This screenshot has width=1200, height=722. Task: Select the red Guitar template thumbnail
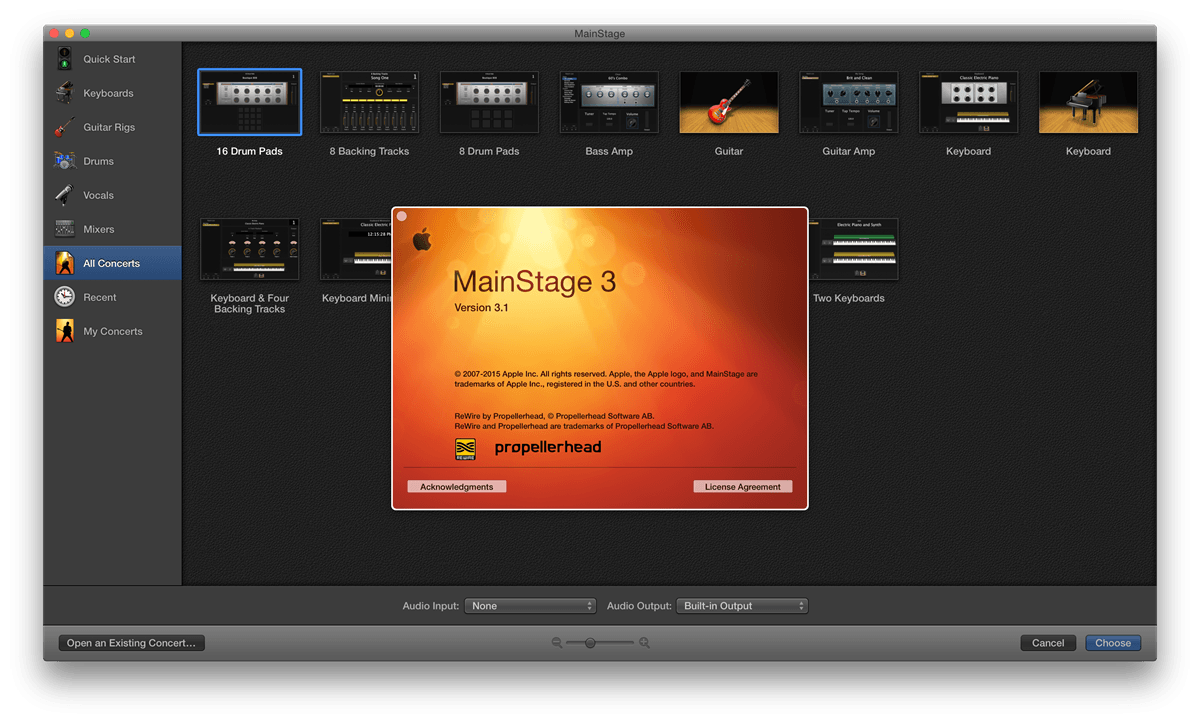[729, 102]
